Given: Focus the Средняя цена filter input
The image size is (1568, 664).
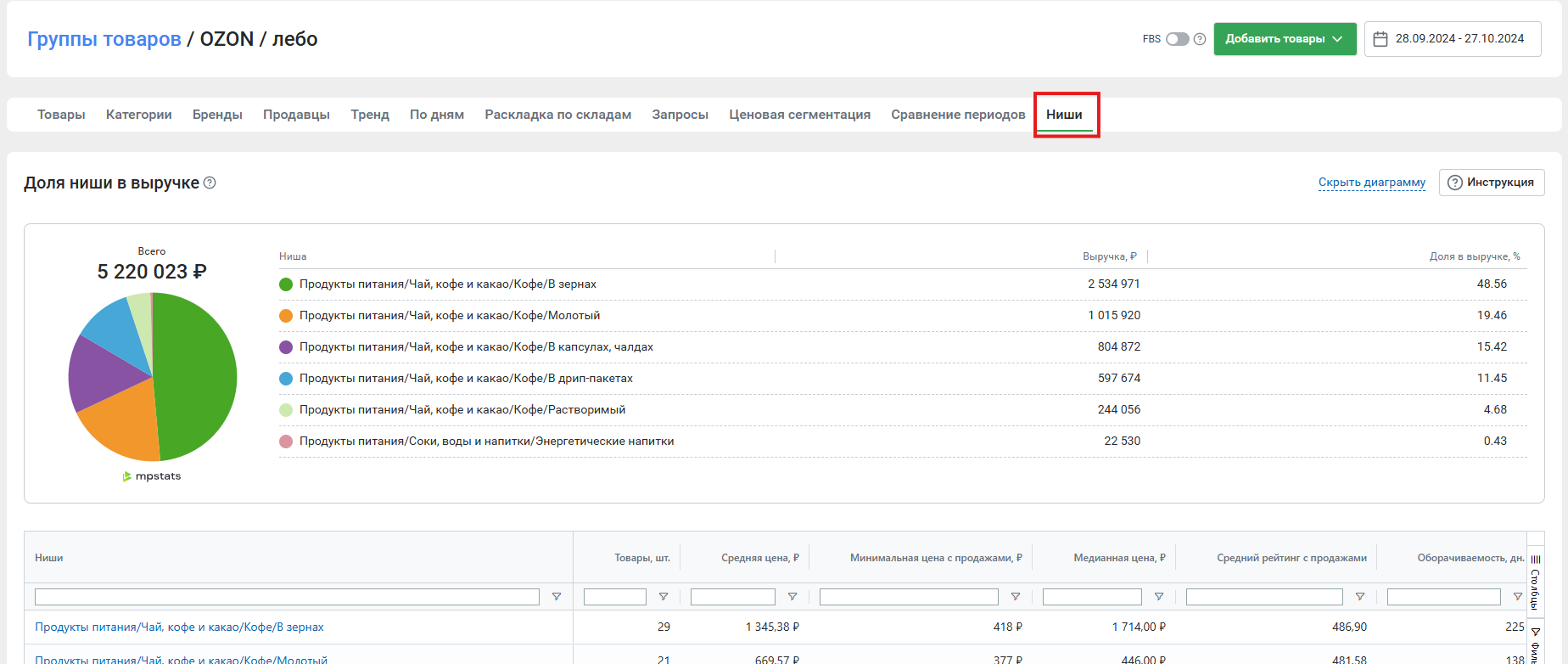Looking at the screenshot, I should coord(733,597).
